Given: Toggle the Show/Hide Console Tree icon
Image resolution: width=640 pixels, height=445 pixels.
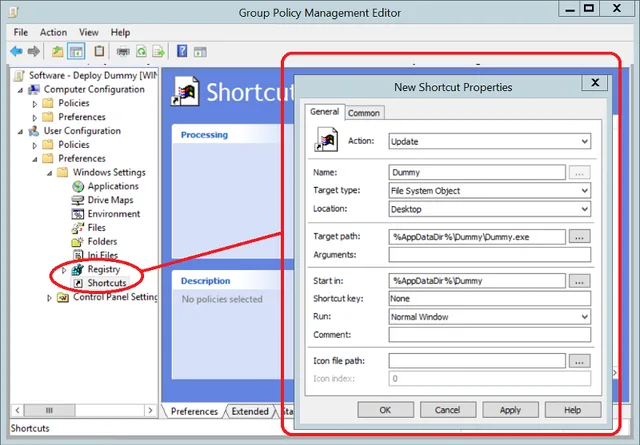Looking at the screenshot, I should (76, 51).
